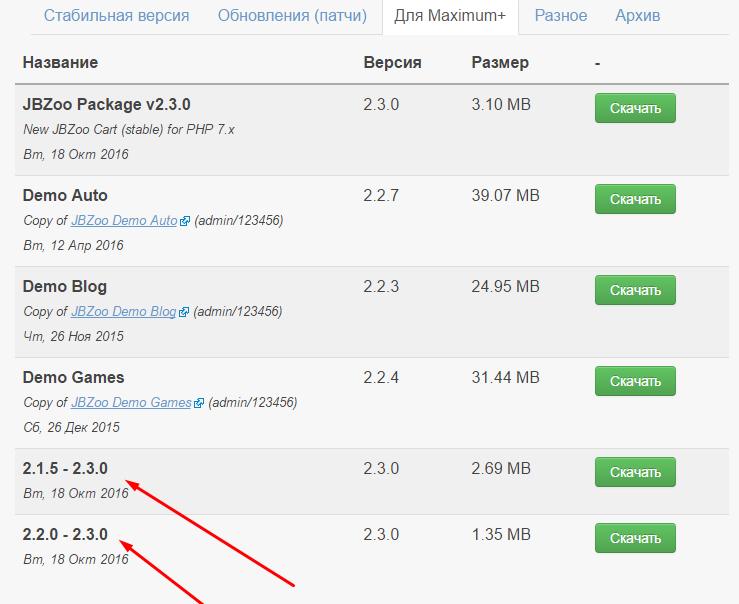This screenshot has height=604, width=739.
Task: Open the JBZoo Demo Games link
Action: coord(131,402)
